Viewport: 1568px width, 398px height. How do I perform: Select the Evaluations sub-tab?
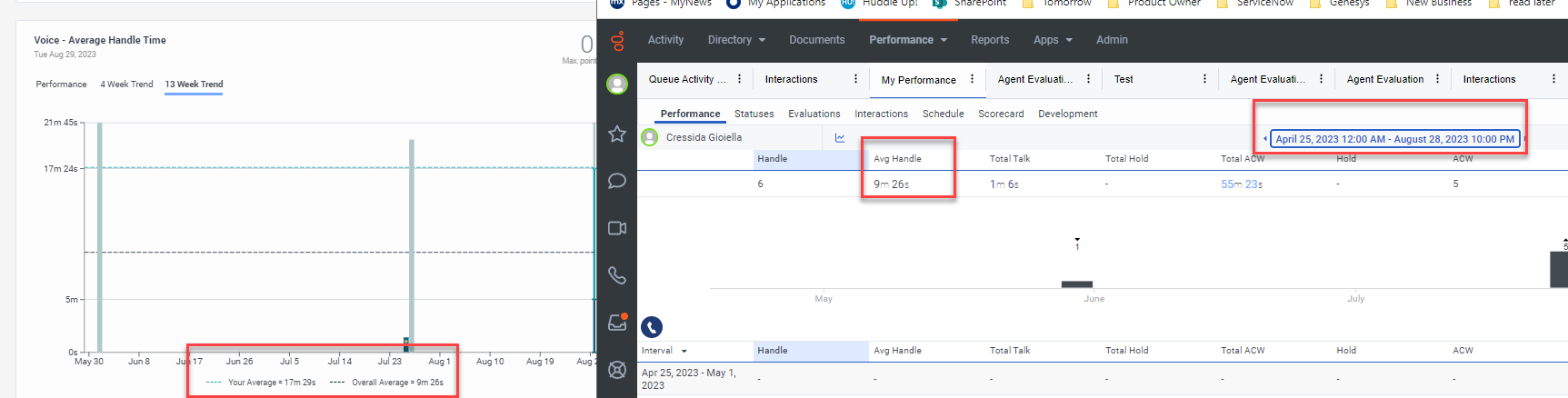[814, 114]
